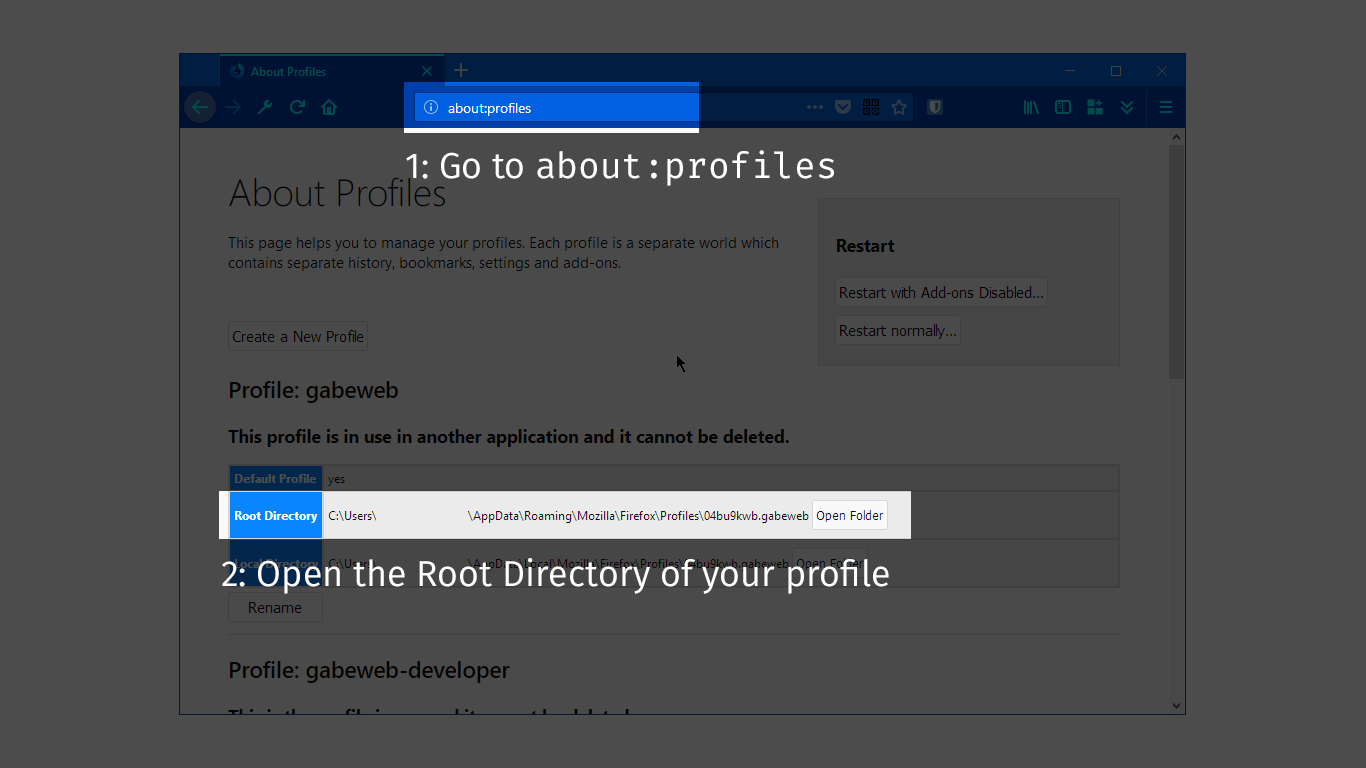Click Restart with Add-ons Disabled button
The width and height of the screenshot is (1366, 768).
point(941,293)
